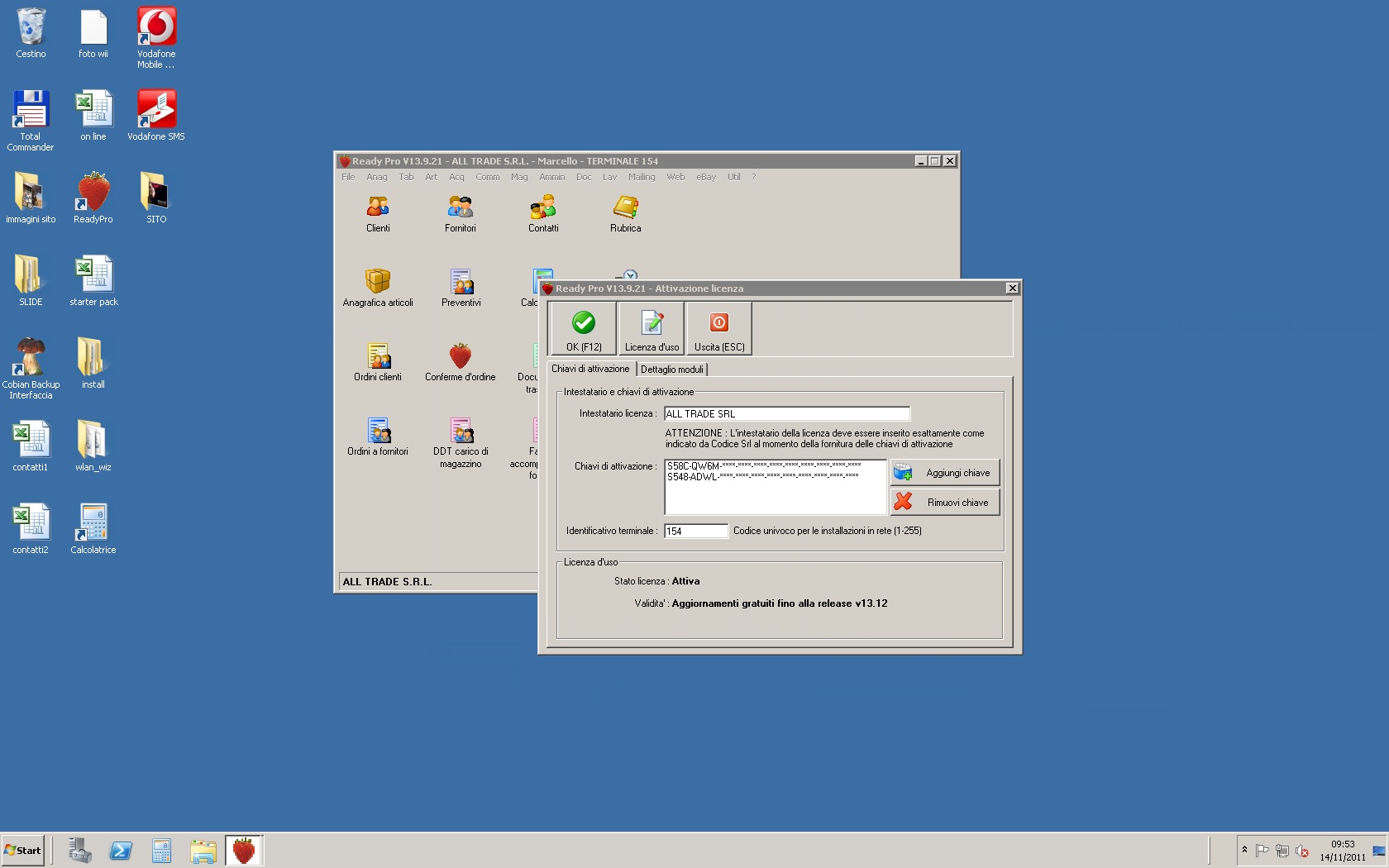Open file explorer from taskbar
Image resolution: width=1389 pixels, height=868 pixels.
(203, 851)
